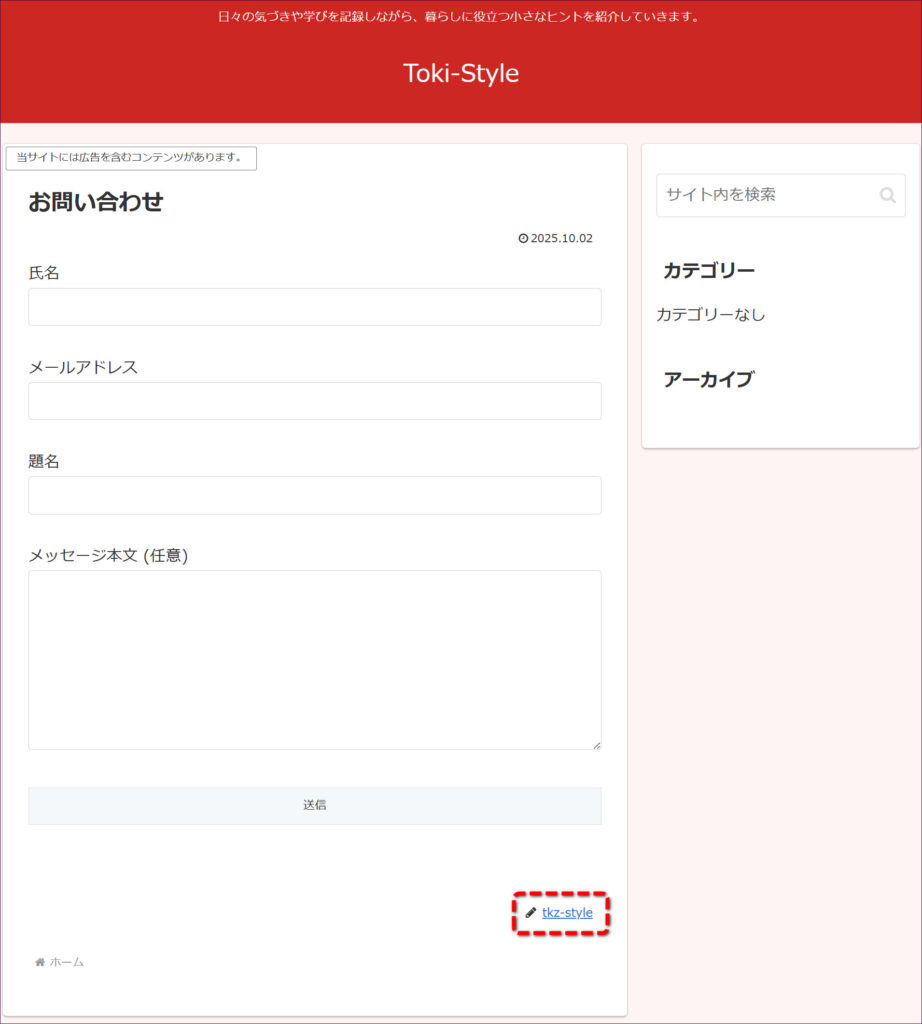The image size is (922, 1024).
Task: Focus the 題名 input field
Action: point(314,495)
